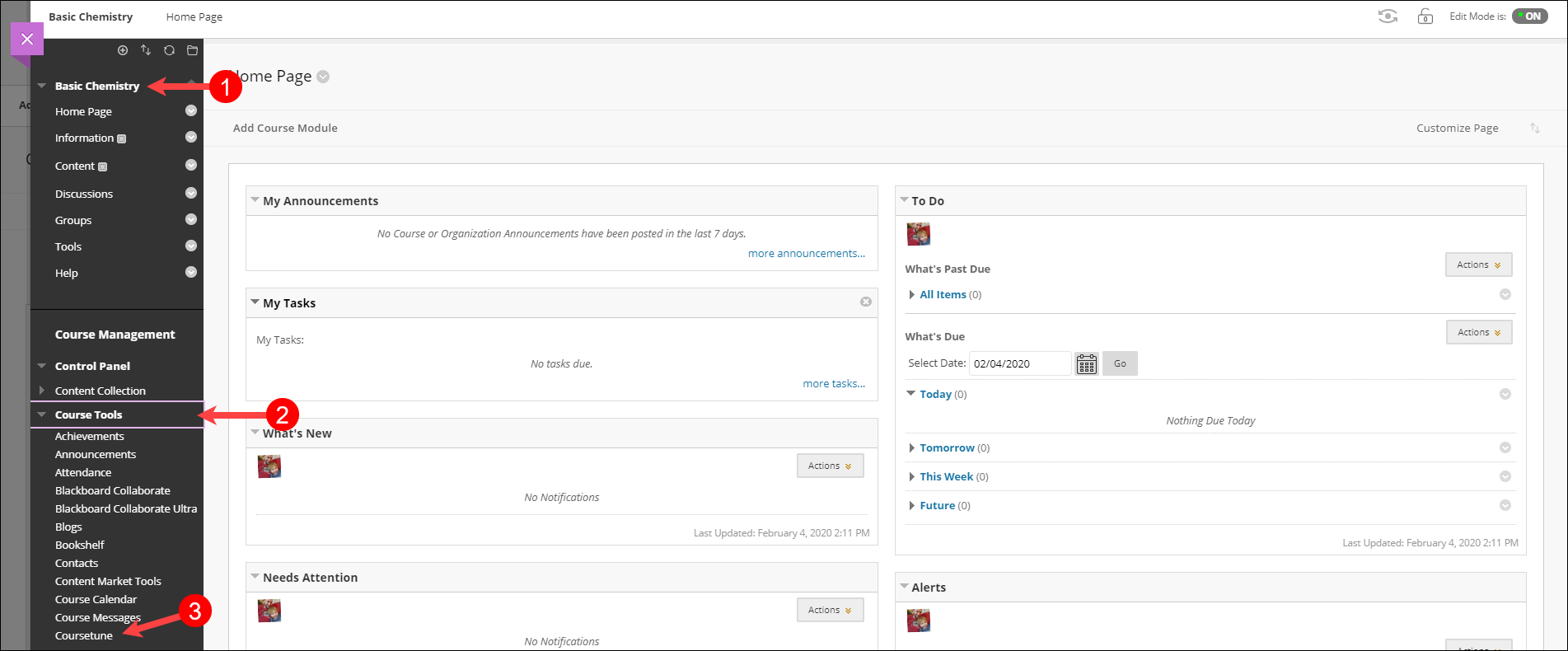Click the more announcements link
The height and width of the screenshot is (651, 1568).
coord(806,253)
